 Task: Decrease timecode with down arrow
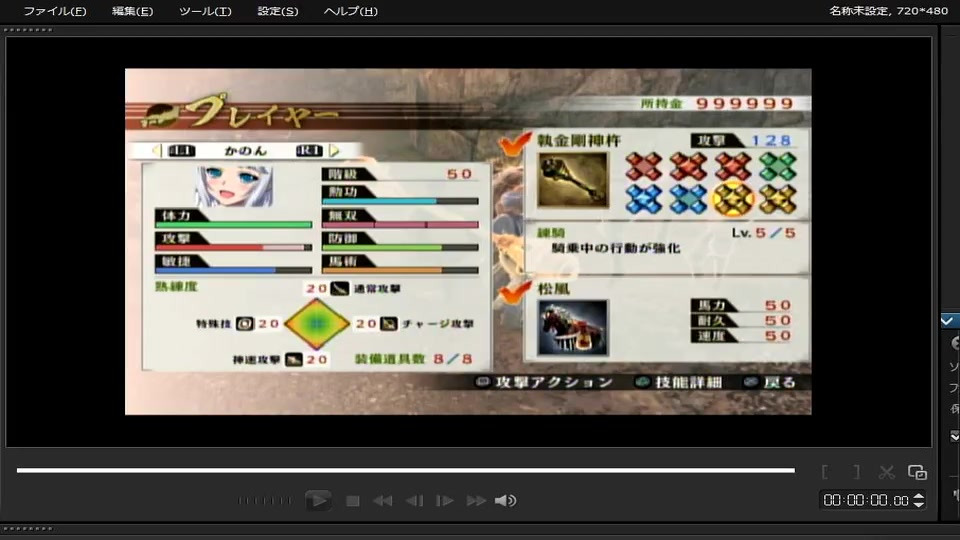[x=918, y=504]
